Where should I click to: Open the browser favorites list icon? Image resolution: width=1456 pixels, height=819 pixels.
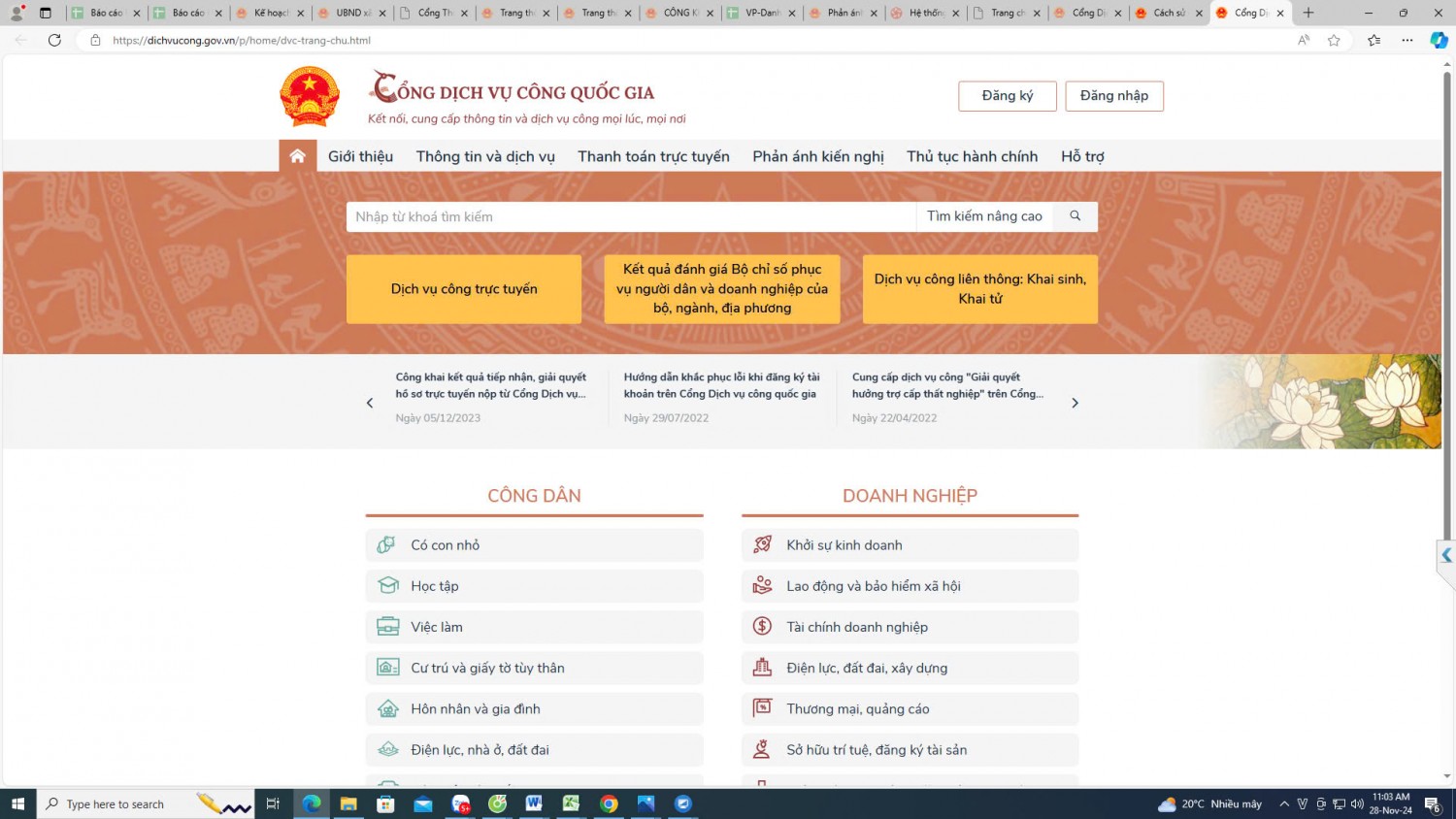coord(1373,40)
